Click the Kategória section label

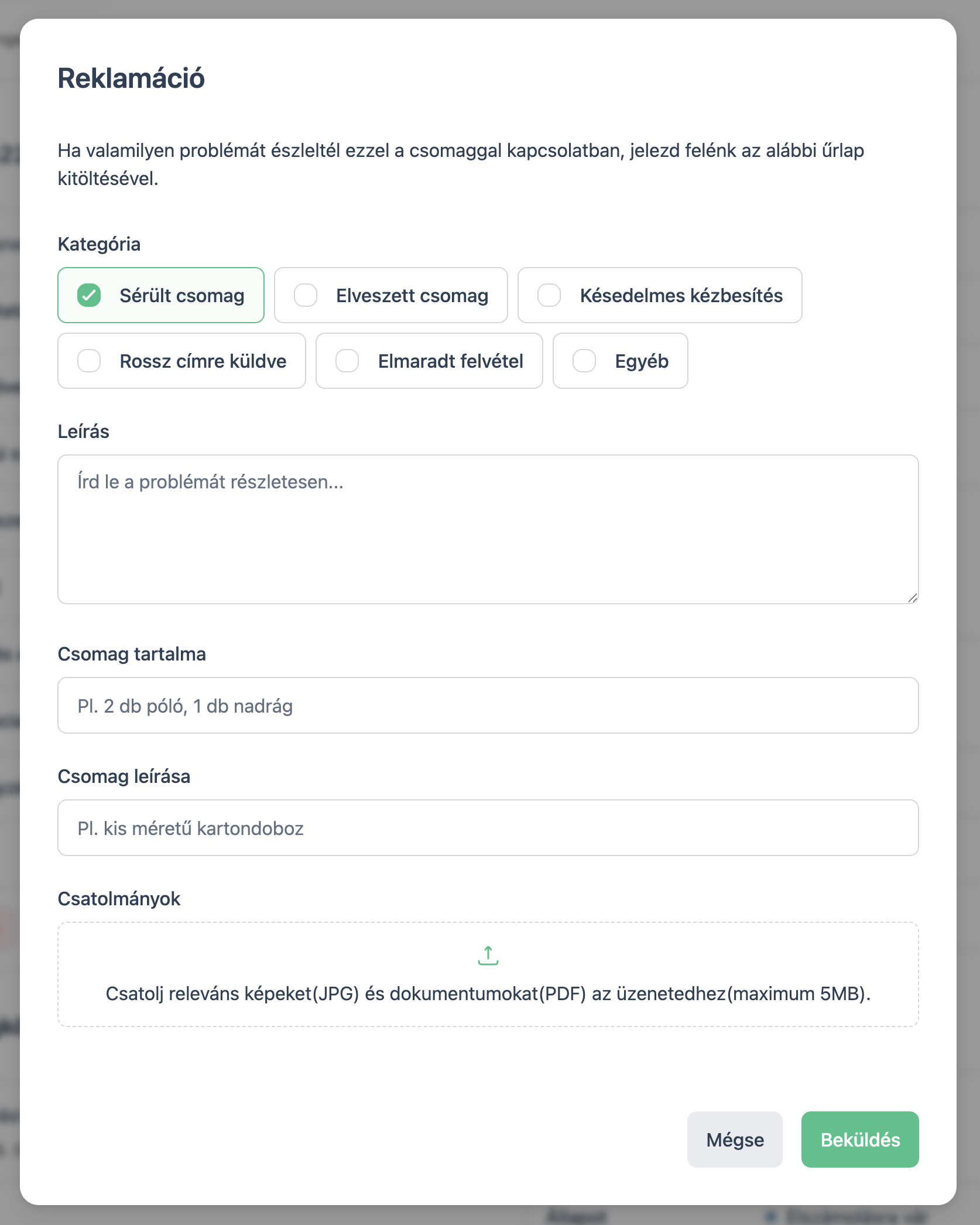pyautogui.click(x=99, y=244)
